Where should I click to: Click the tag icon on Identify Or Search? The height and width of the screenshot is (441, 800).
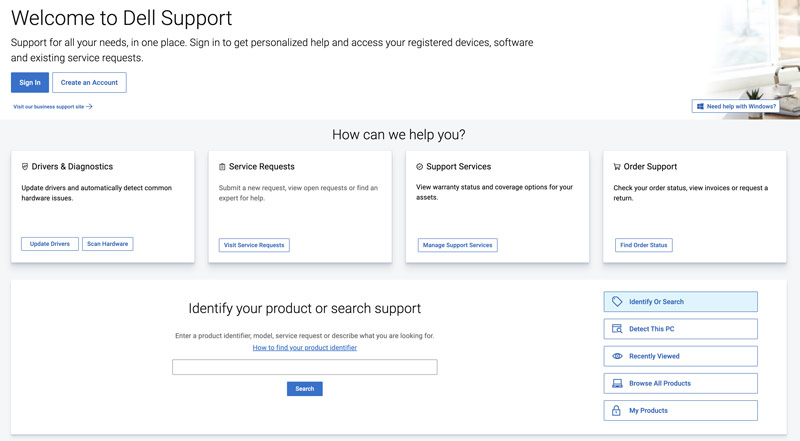617,302
